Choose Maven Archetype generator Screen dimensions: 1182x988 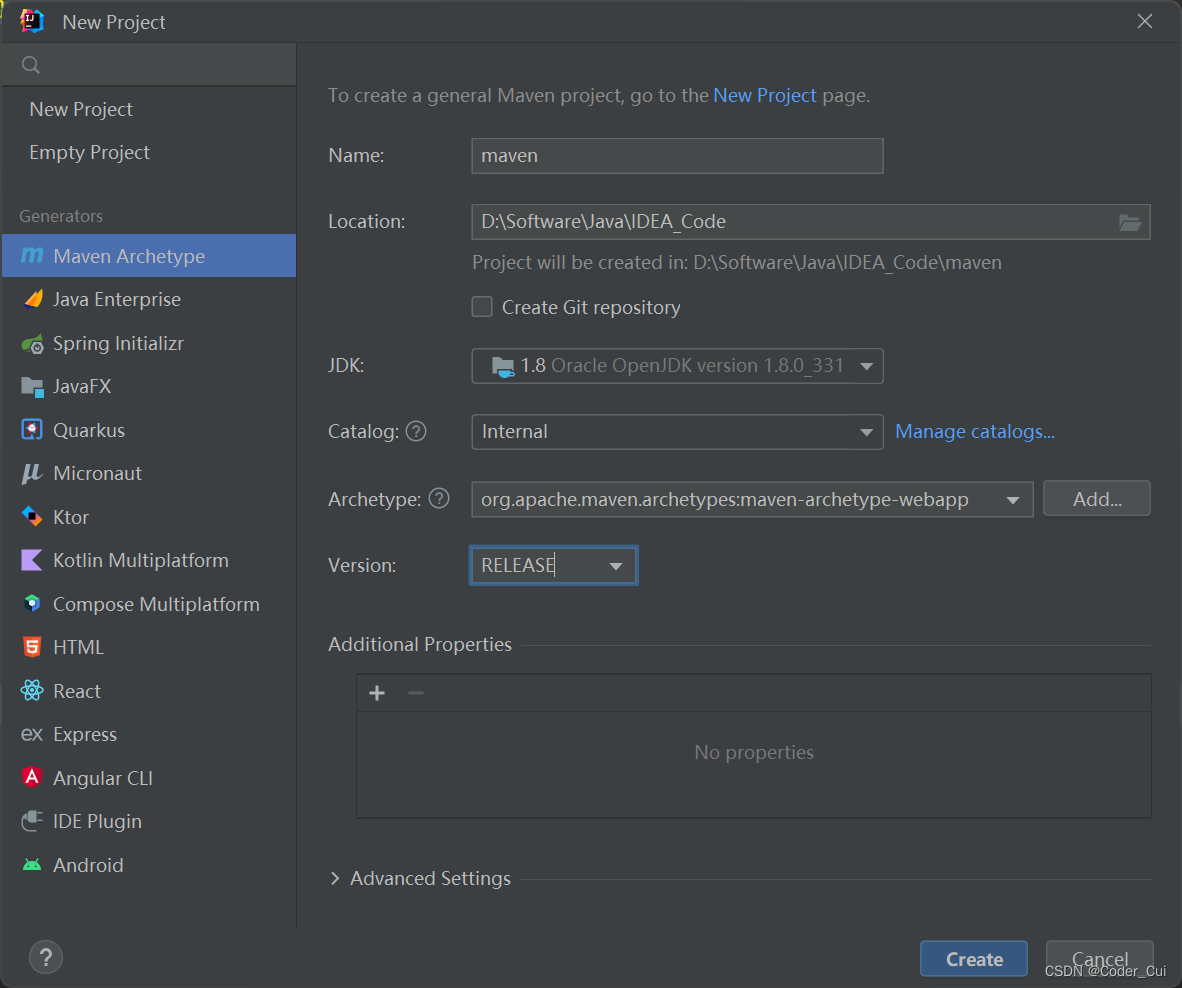tap(149, 255)
